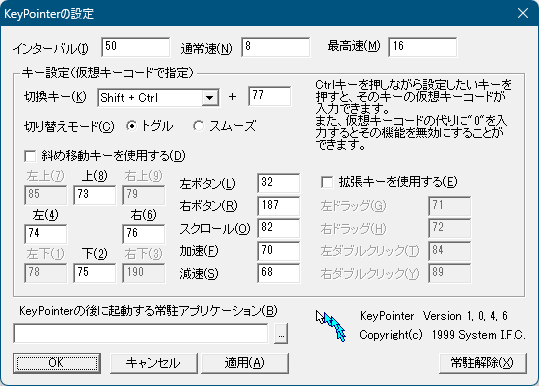The width and height of the screenshot is (539, 386).
Task: Click the 右ボタン(R) key code field
Action: click(x=278, y=206)
